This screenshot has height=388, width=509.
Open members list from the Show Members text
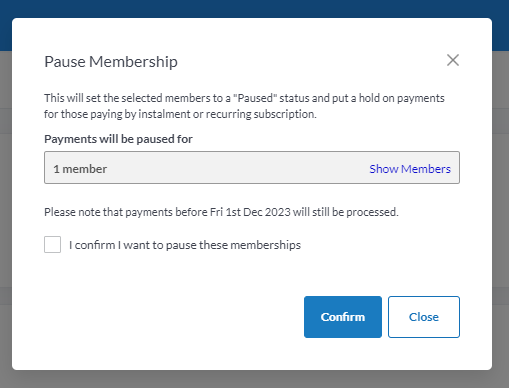point(410,169)
